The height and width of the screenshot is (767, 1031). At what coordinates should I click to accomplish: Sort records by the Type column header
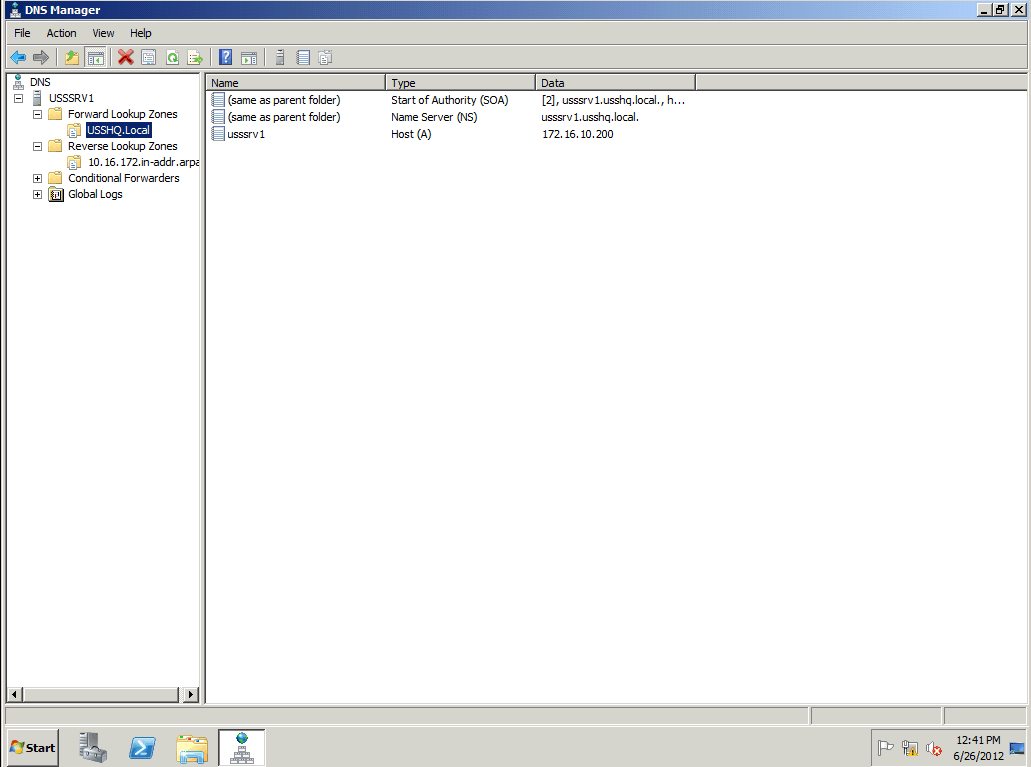461,83
